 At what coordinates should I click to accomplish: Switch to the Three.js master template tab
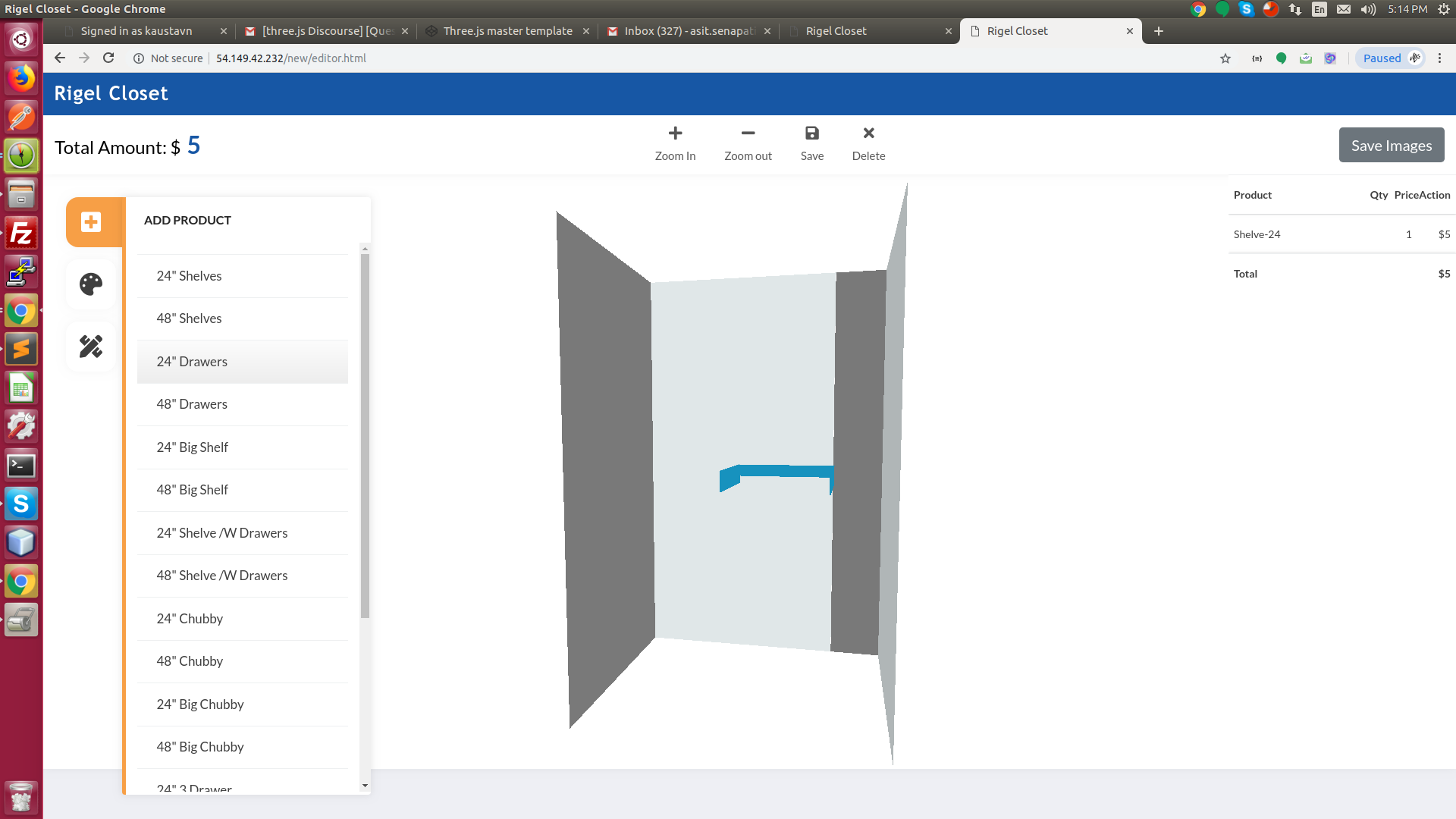tap(507, 31)
